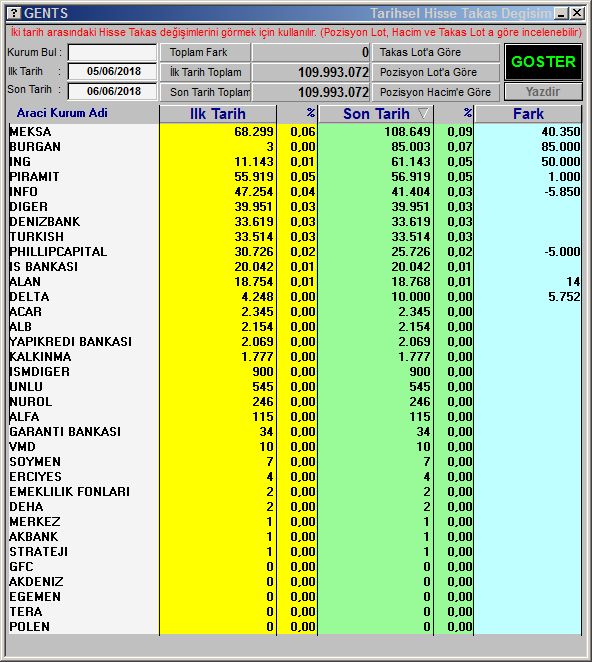Click the Toplam Fark label button
The width and height of the screenshot is (592, 662).
pos(205,52)
